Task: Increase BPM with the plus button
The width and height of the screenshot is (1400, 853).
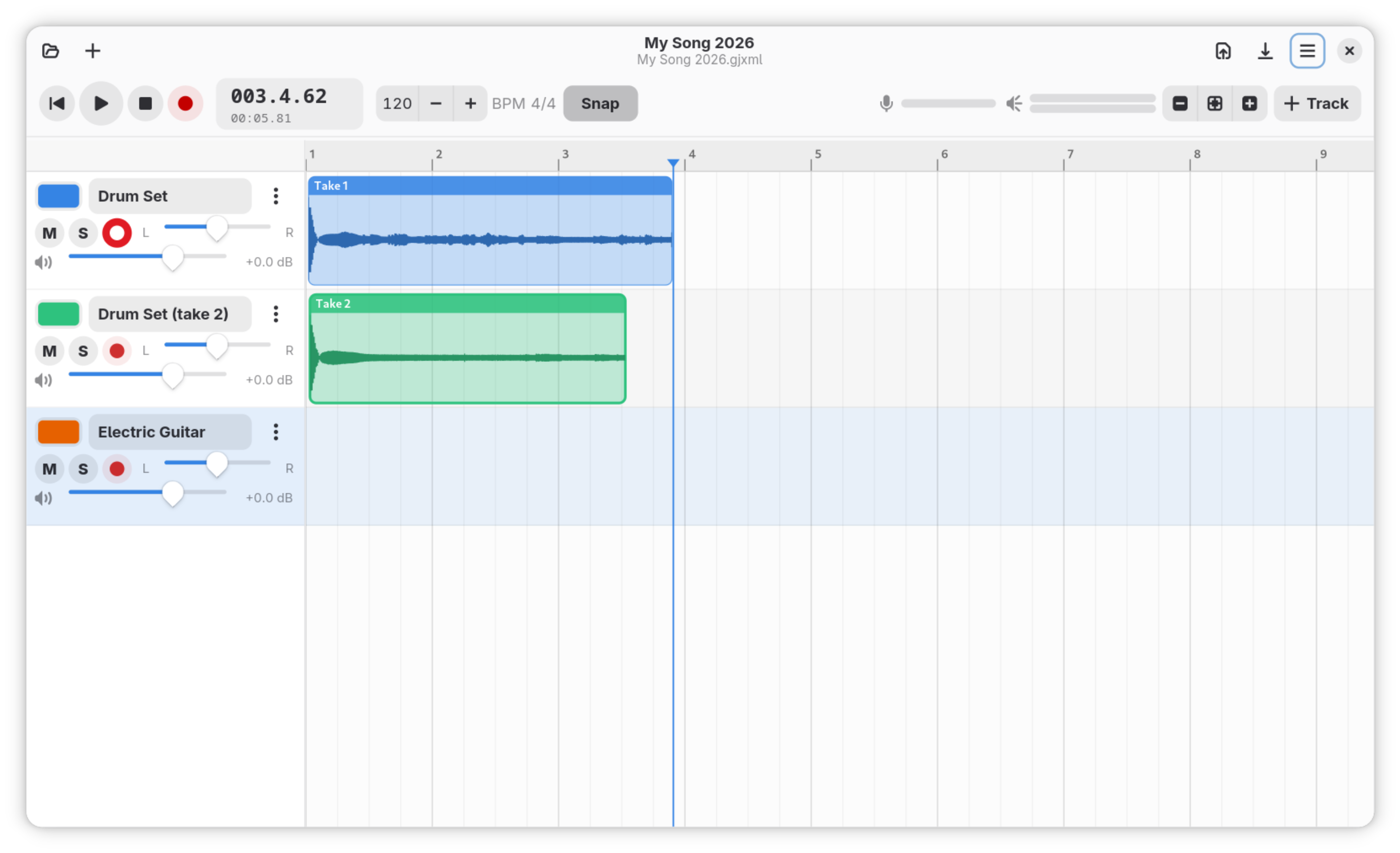Action: pyautogui.click(x=470, y=103)
